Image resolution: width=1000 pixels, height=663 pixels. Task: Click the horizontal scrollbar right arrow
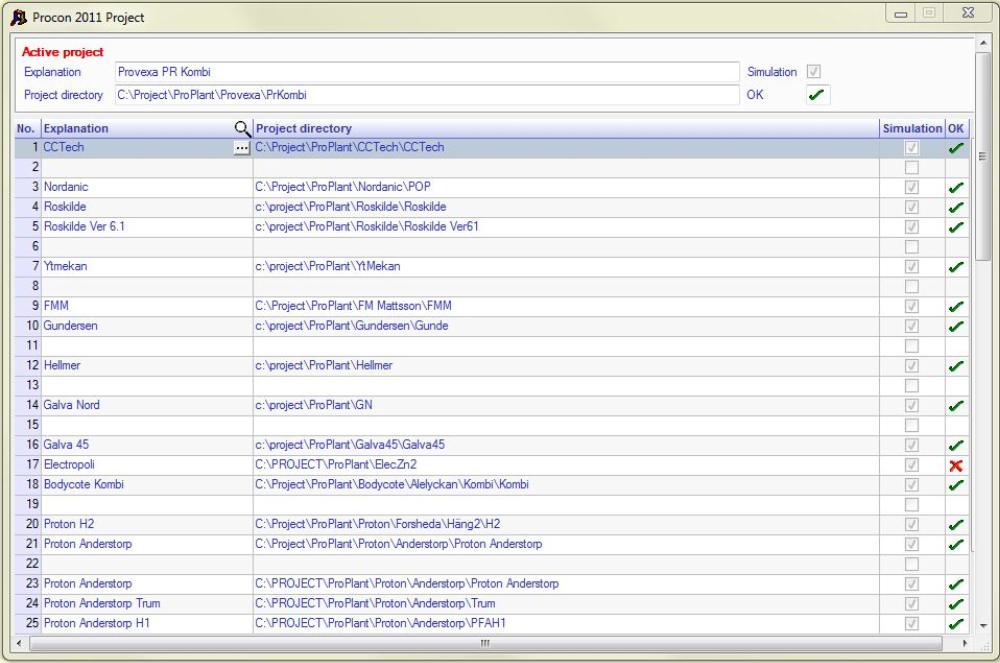click(x=967, y=643)
